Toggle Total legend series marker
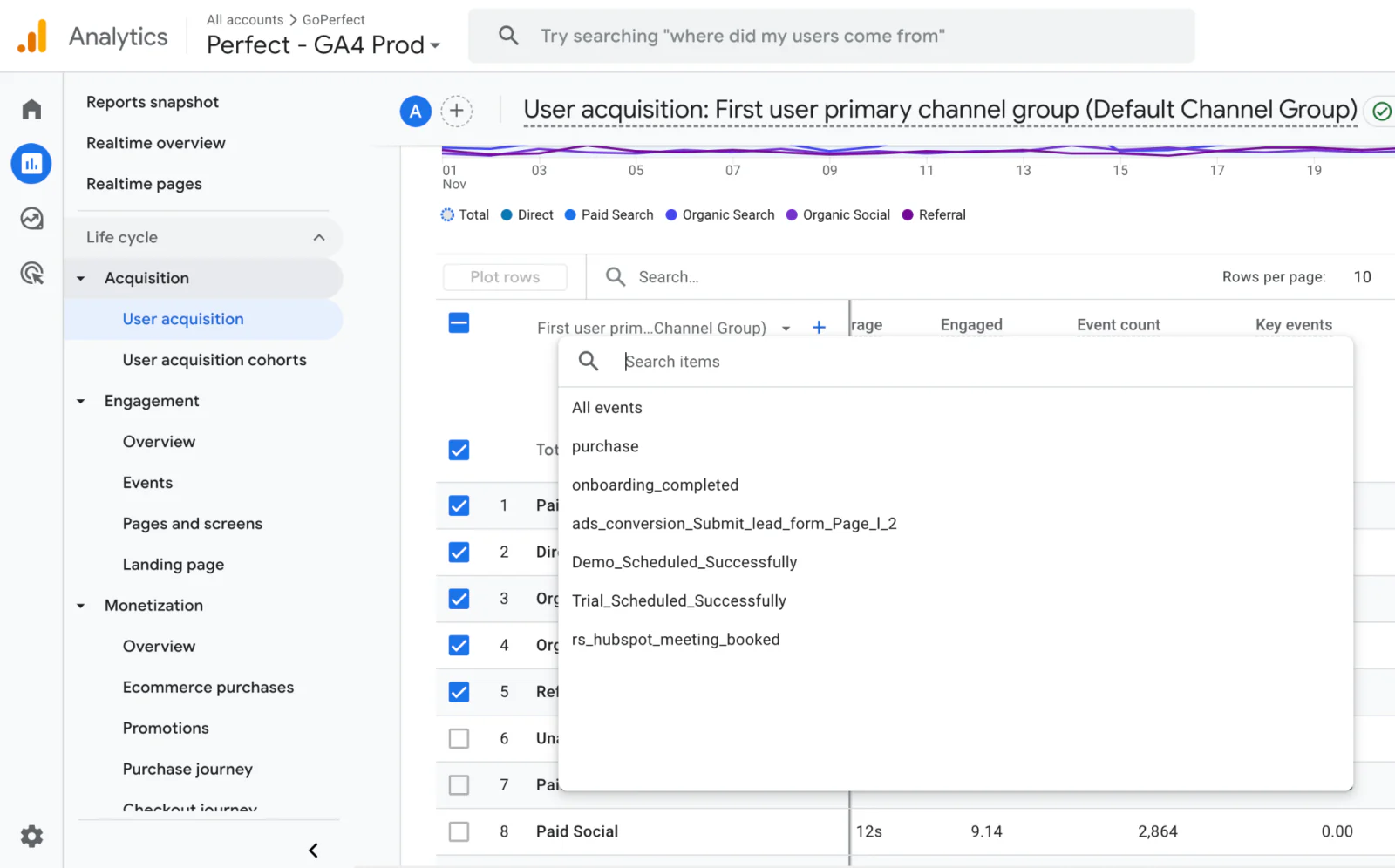Screen dimensions: 1395x868 pos(447,214)
